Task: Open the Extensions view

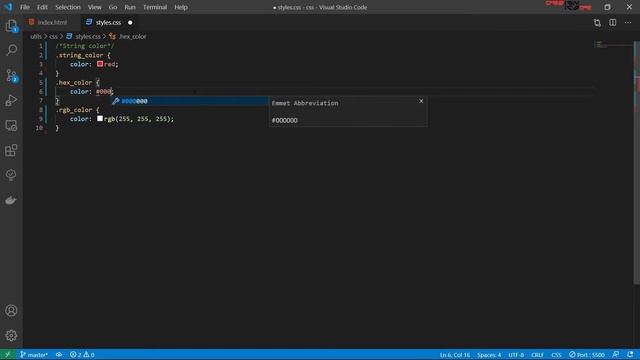Action: click(x=11, y=150)
